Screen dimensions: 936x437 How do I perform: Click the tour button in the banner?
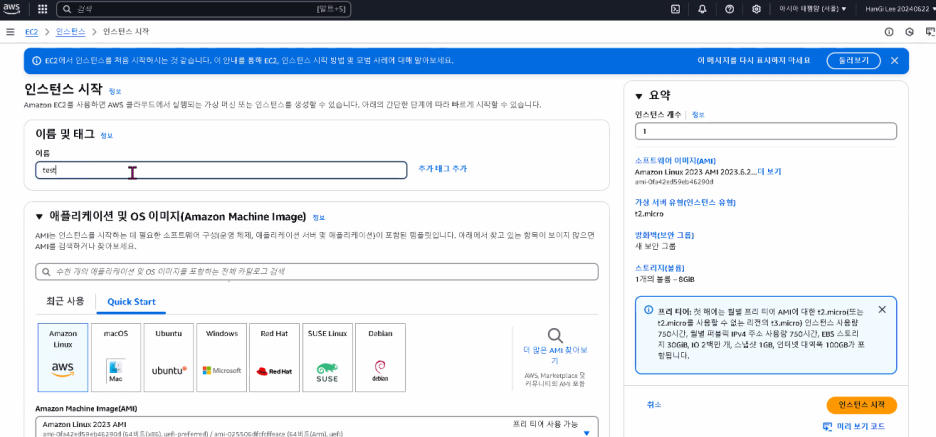853,60
